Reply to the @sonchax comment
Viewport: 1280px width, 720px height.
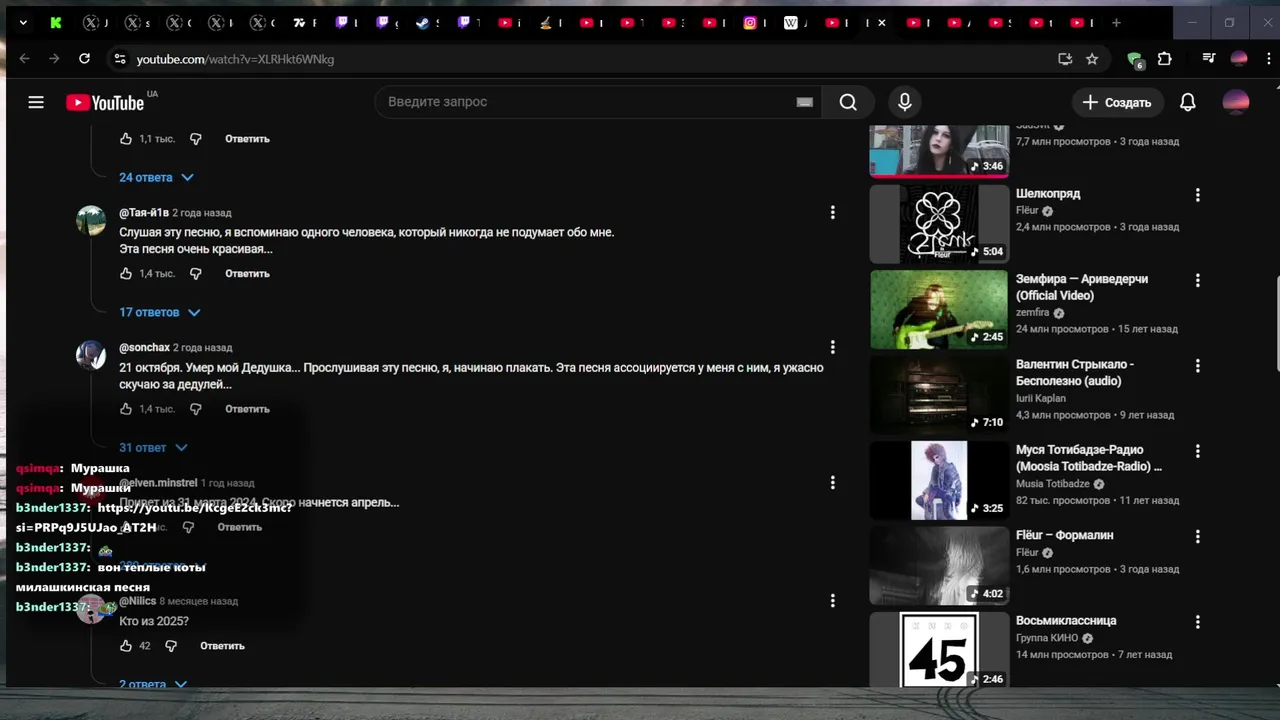click(247, 408)
